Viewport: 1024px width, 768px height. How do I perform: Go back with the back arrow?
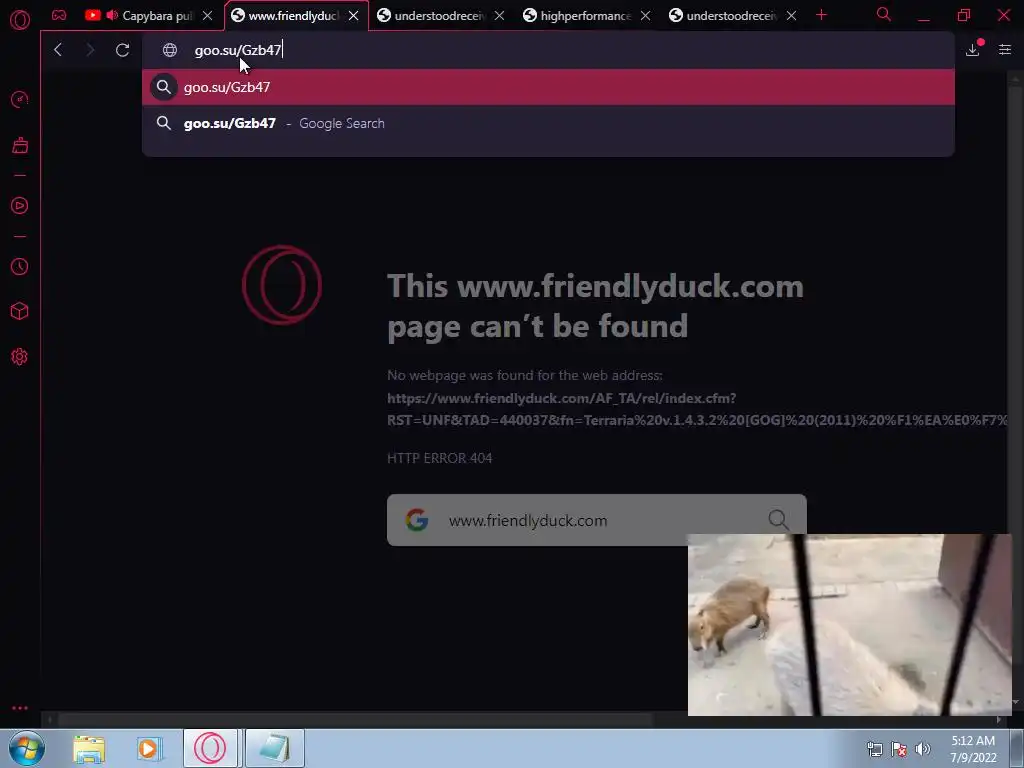(x=58, y=50)
